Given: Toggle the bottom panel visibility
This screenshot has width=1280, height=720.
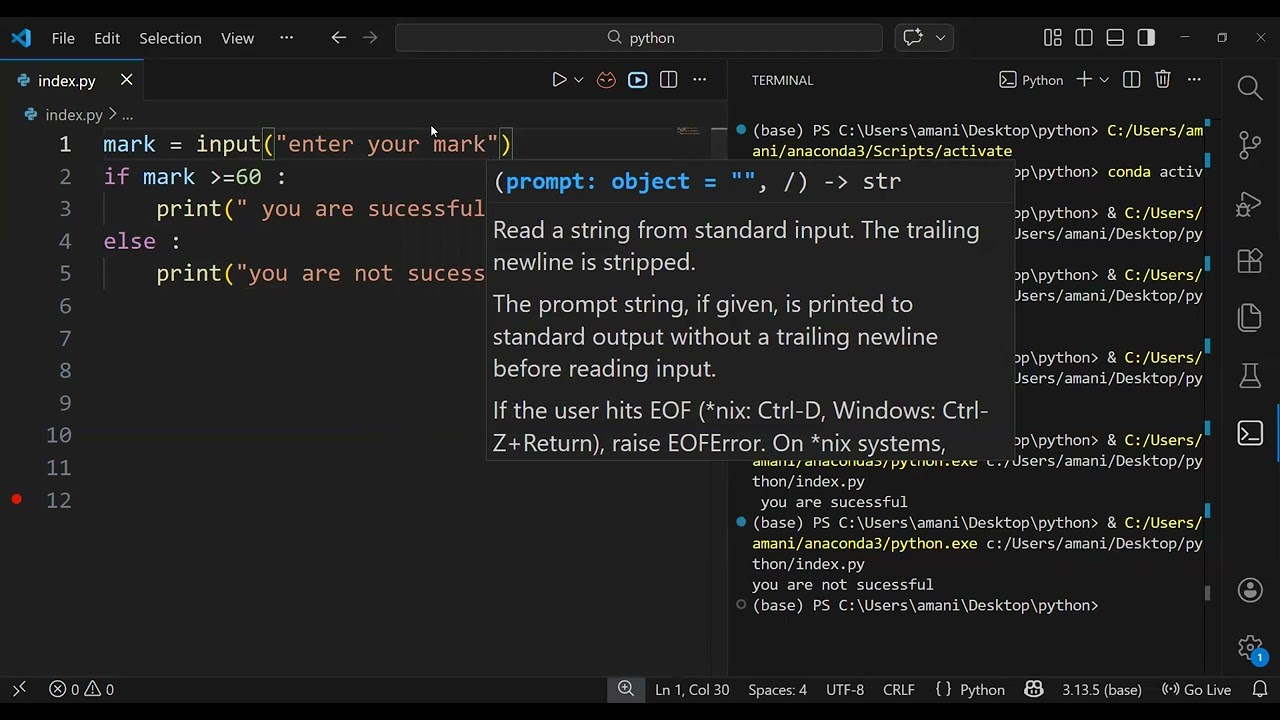Looking at the screenshot, I should click(x=1115, y=38).
